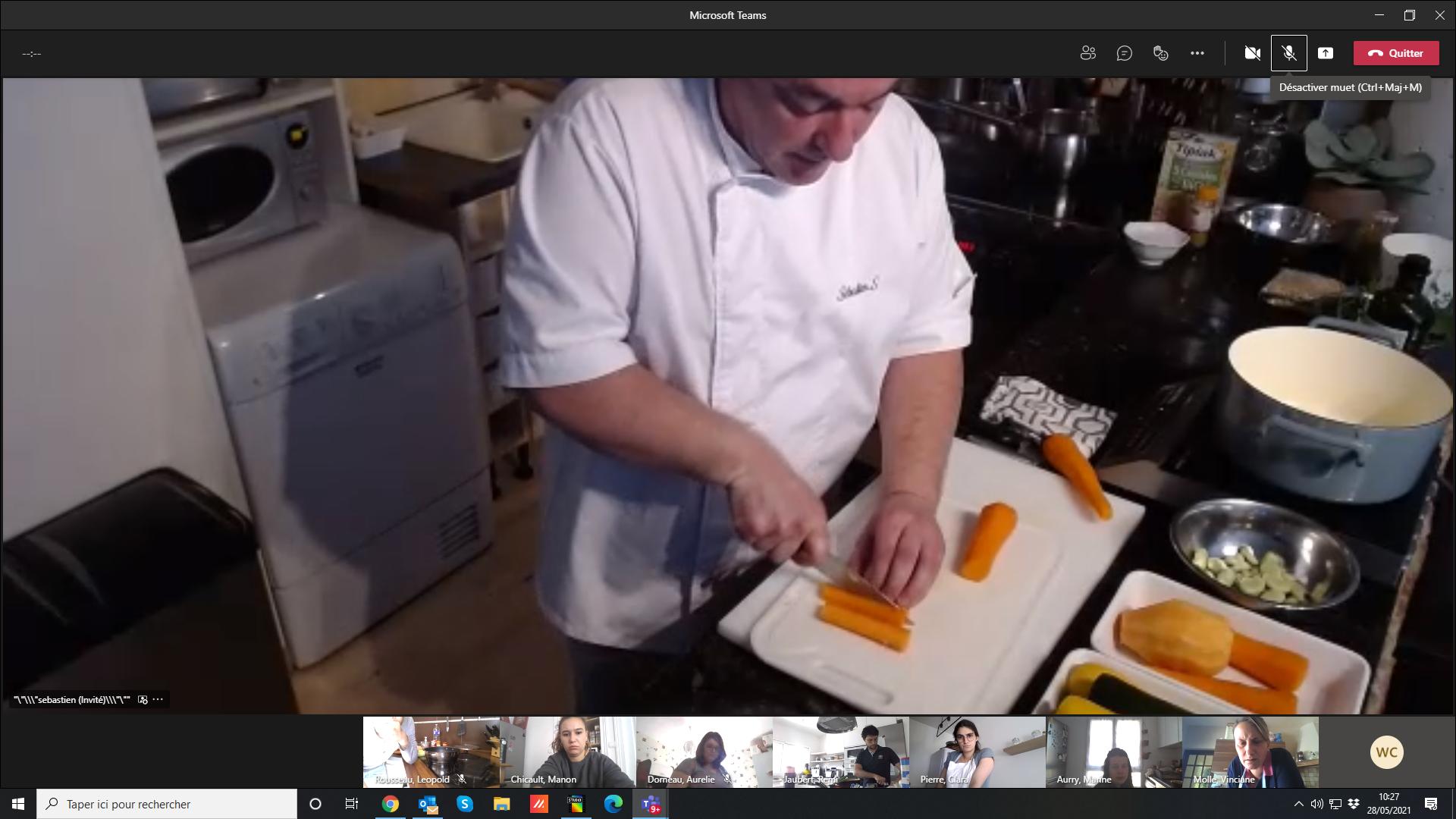Select Aurry, Marine video thumbnail

pos(1114,752)
